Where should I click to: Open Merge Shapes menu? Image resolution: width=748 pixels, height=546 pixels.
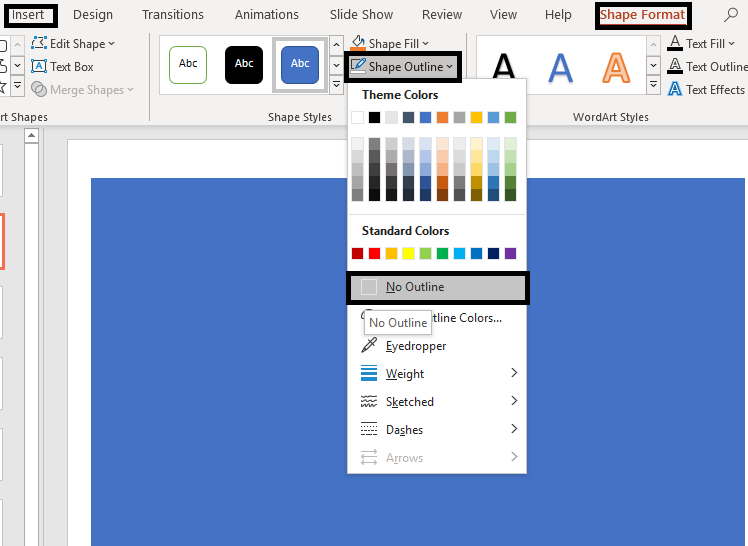point(82,90)
